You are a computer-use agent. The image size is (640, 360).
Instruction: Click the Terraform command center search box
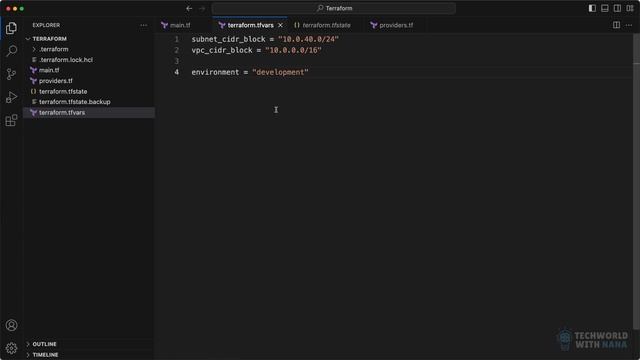point(334,8)
